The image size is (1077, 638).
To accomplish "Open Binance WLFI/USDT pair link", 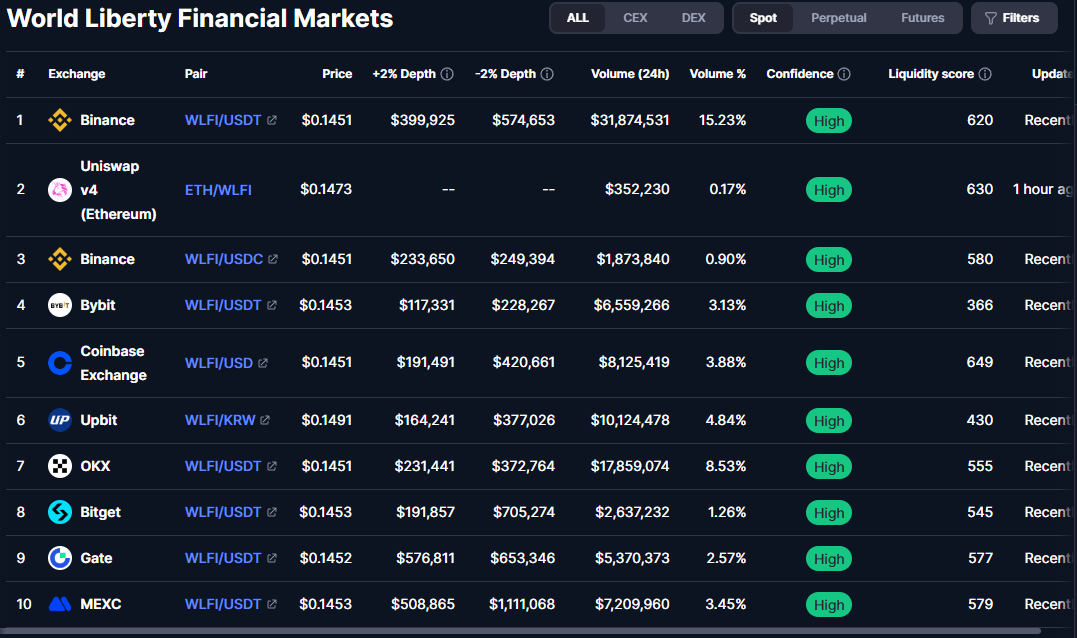I will [223, 120].
